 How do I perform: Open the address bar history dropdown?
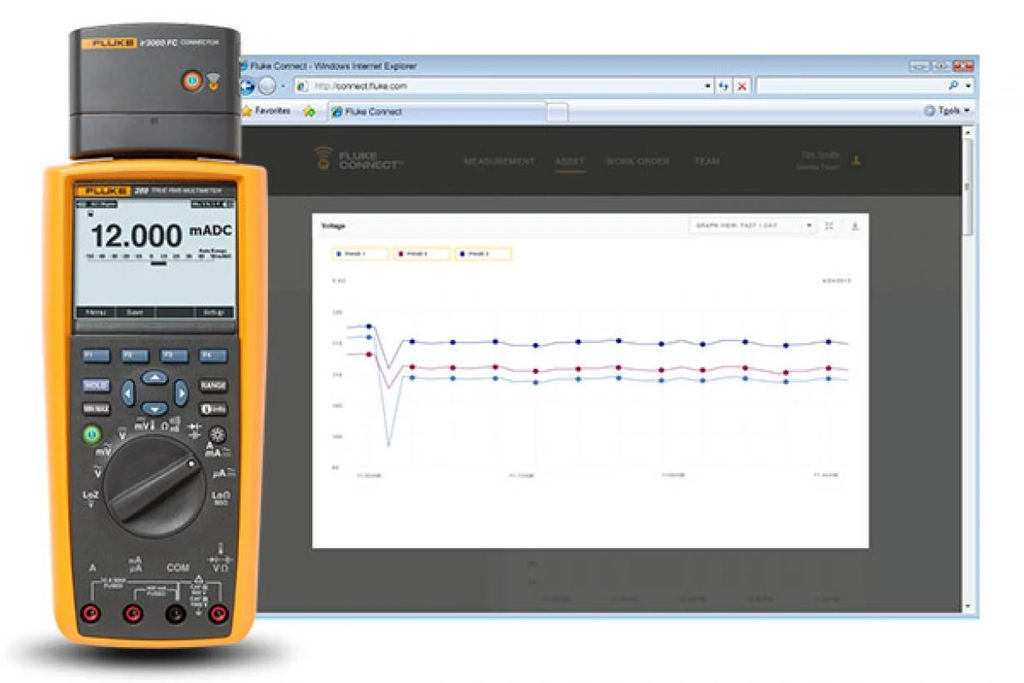pos(707,87)
